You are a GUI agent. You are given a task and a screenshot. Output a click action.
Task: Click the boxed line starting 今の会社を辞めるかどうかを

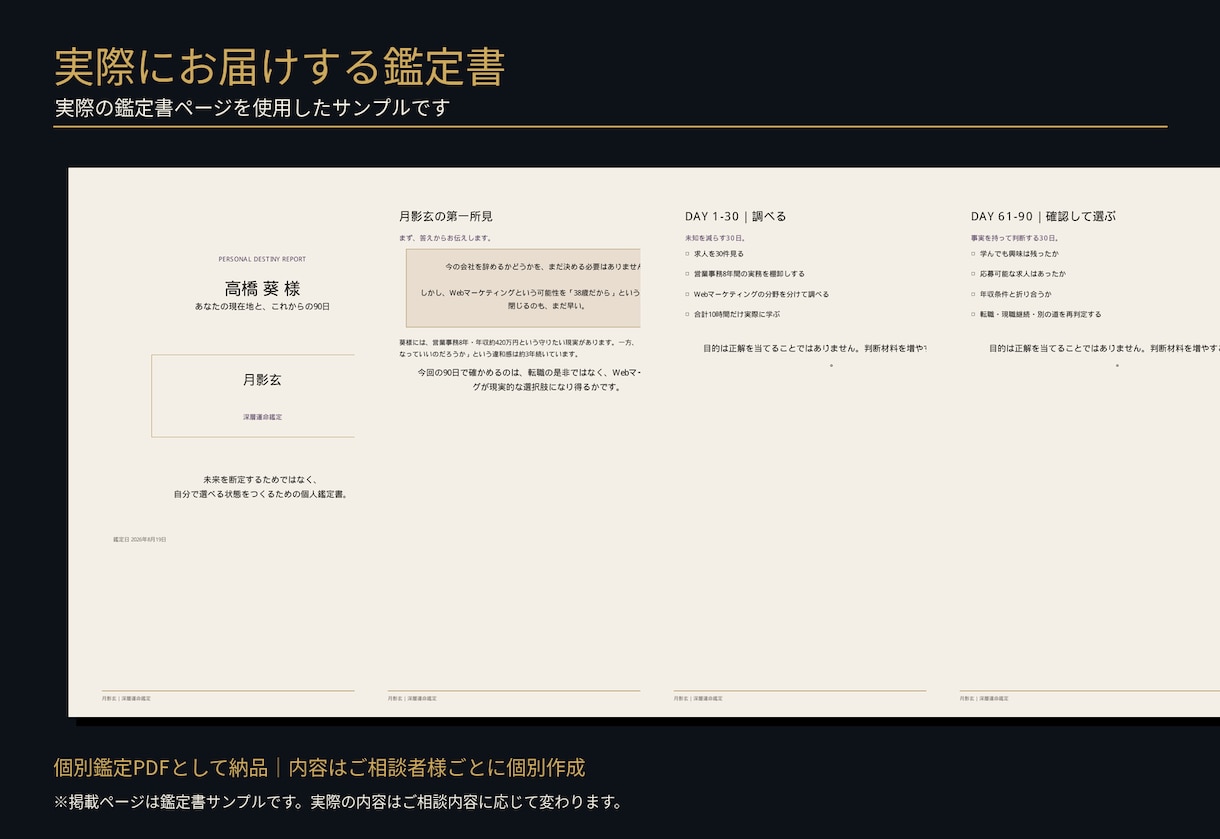(542, 267)
